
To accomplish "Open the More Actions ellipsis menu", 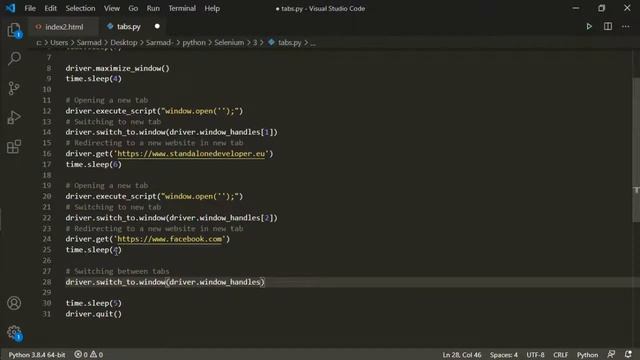I will point(625,27).
